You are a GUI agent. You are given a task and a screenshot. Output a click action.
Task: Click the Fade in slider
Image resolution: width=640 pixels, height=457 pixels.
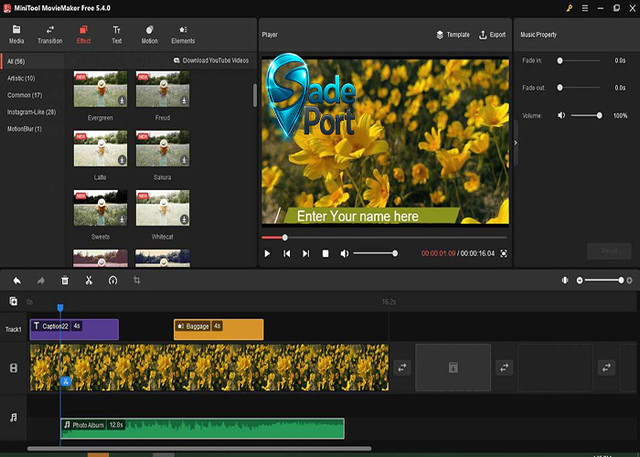click(x=579, y=60)
